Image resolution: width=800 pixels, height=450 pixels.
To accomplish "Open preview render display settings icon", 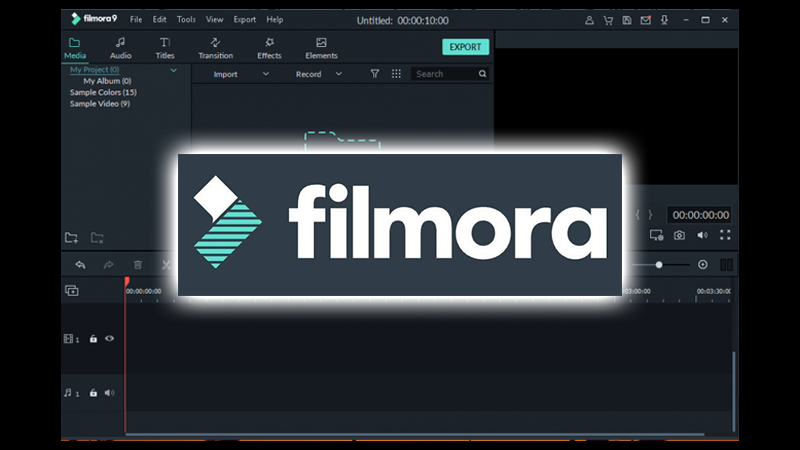I will [656, 235].
